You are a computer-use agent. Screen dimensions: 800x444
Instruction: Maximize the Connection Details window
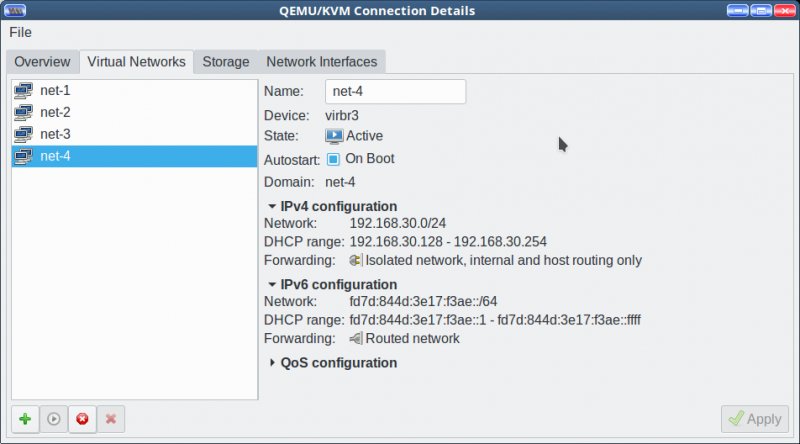761,10
